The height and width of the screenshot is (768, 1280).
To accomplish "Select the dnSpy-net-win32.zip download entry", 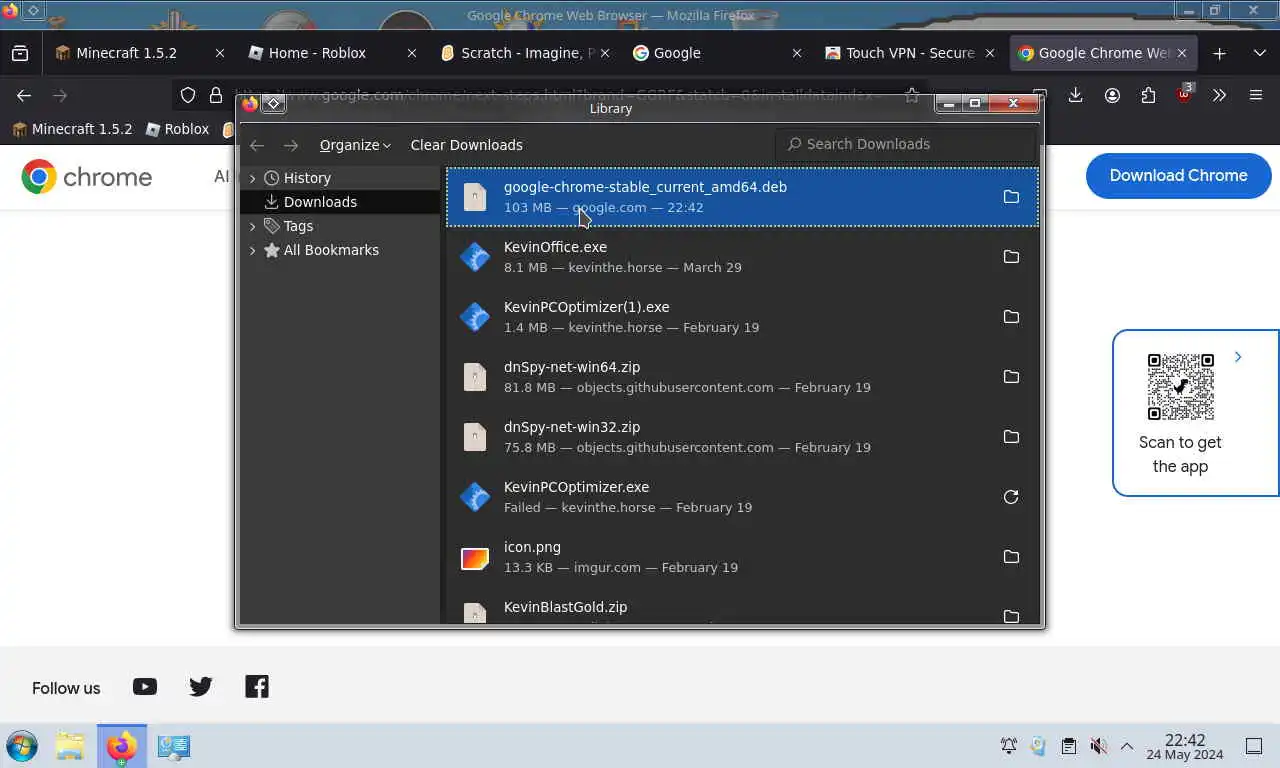I will [x=742, y=437].
